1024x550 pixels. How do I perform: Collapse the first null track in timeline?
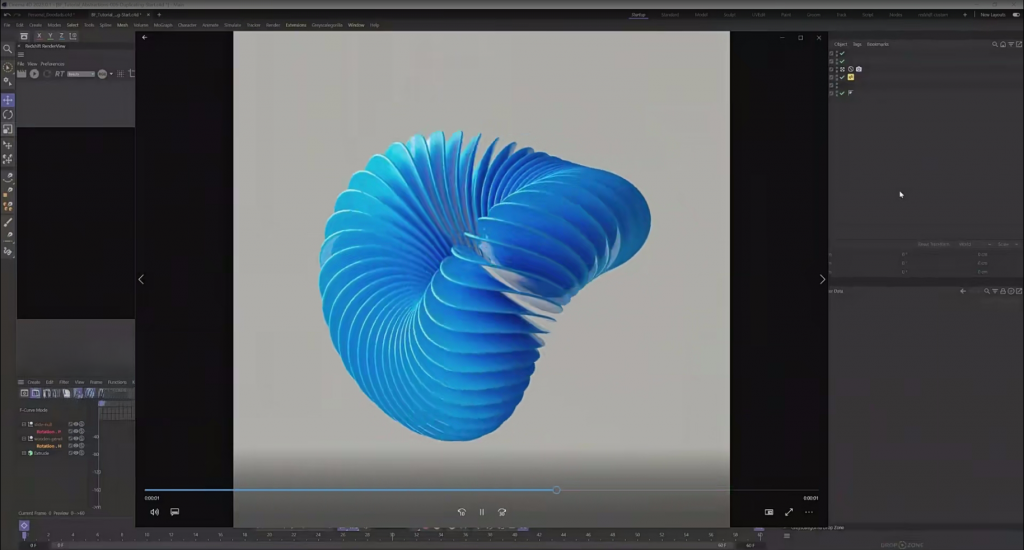pos(24,424)
